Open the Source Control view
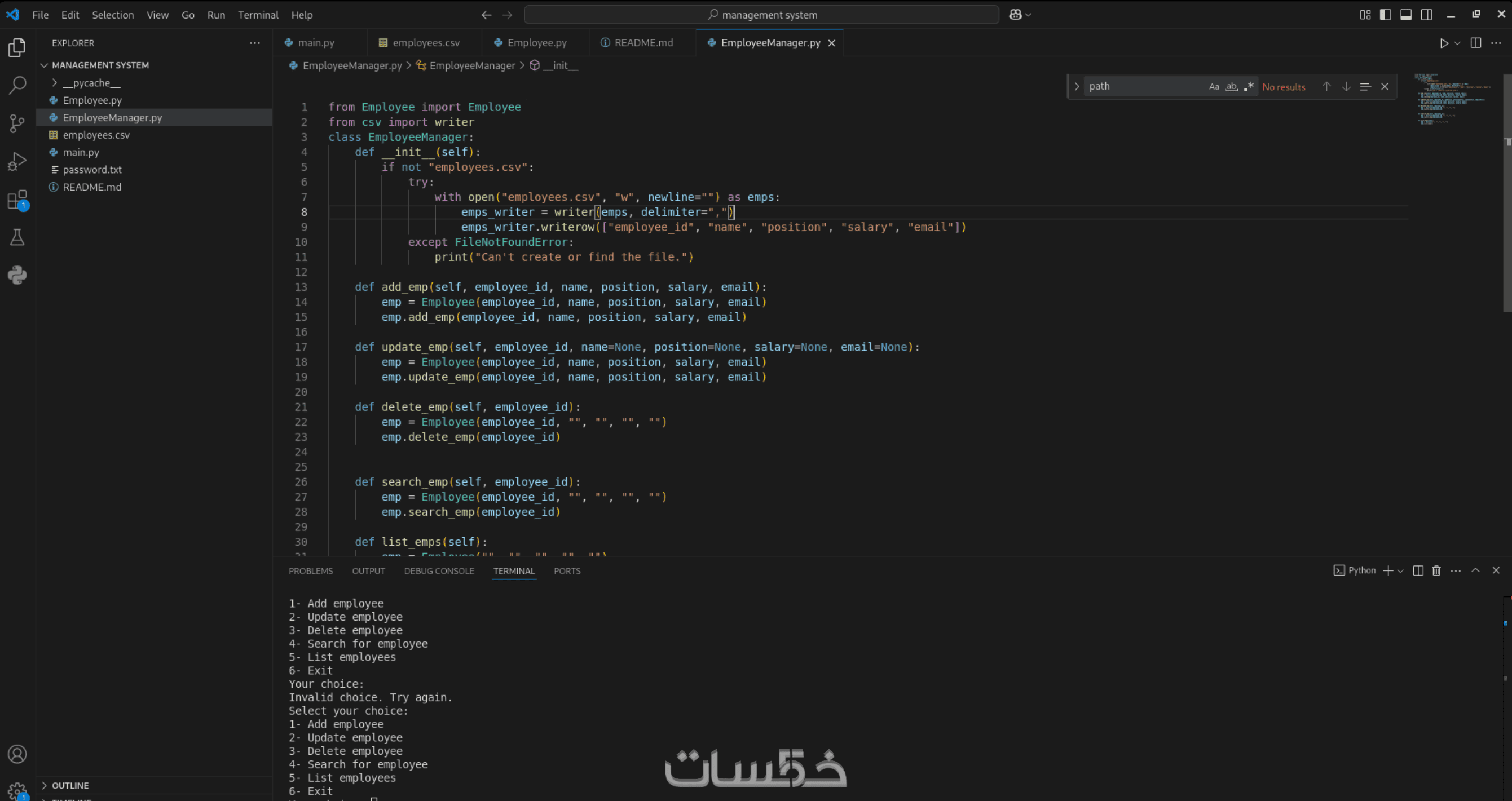This screenshot has width=1512, height=801. click(17, 123)
